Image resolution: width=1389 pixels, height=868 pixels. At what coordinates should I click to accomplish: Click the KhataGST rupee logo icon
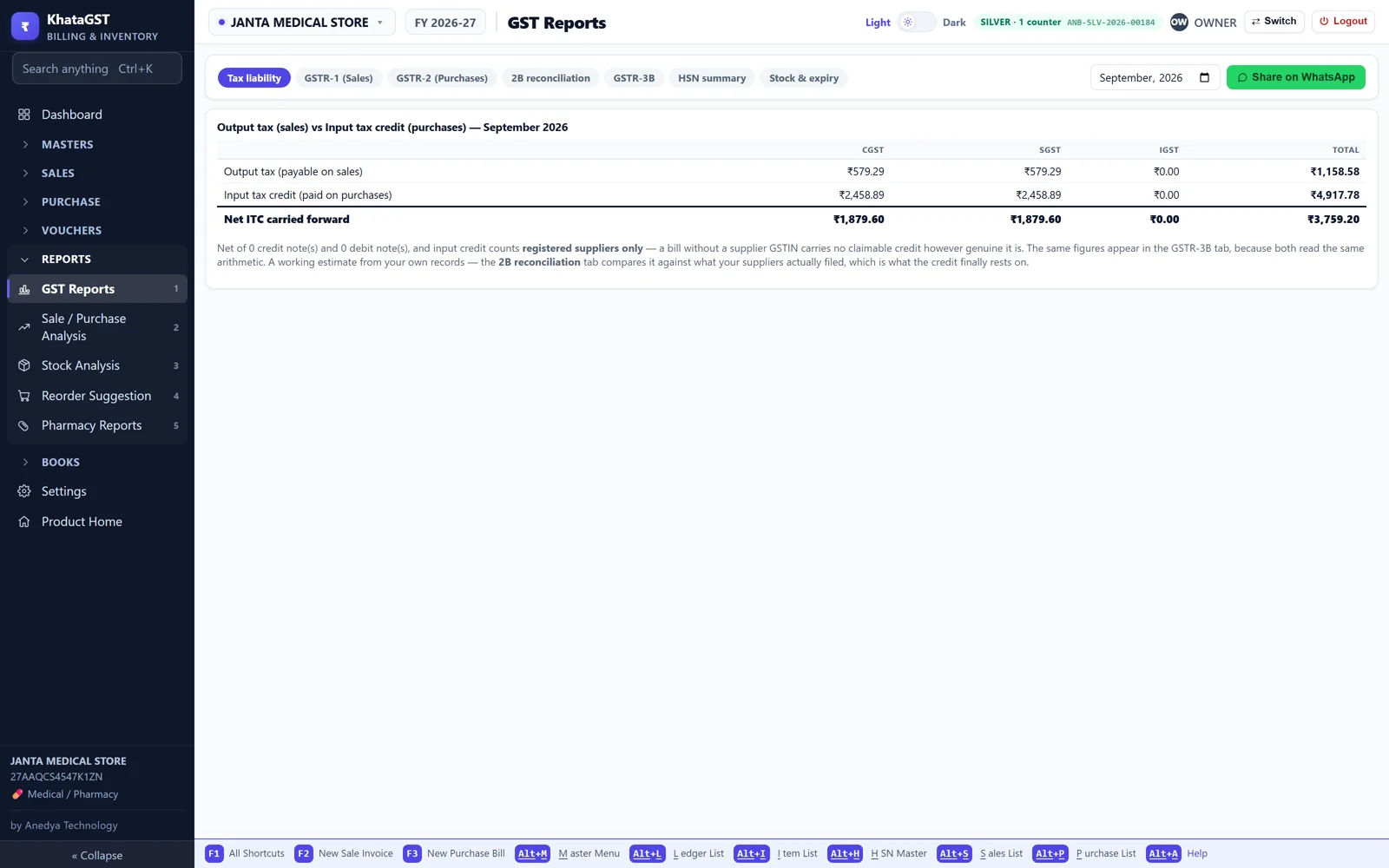tap(24, 26)
